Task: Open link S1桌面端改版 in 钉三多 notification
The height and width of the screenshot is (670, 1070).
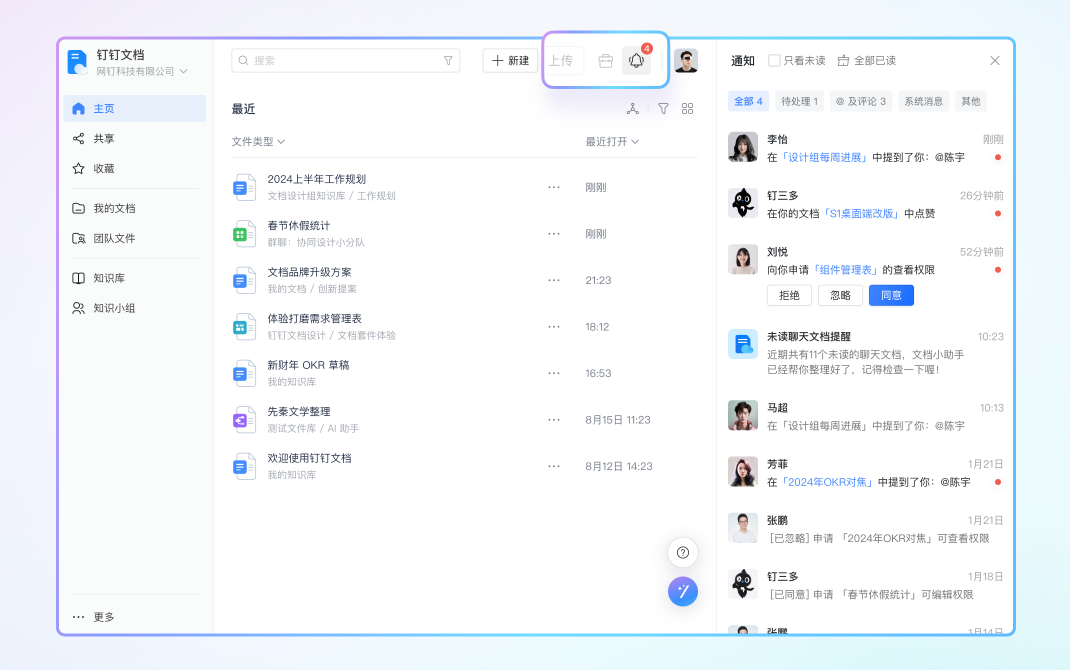Action: click(x=862, y=214)
